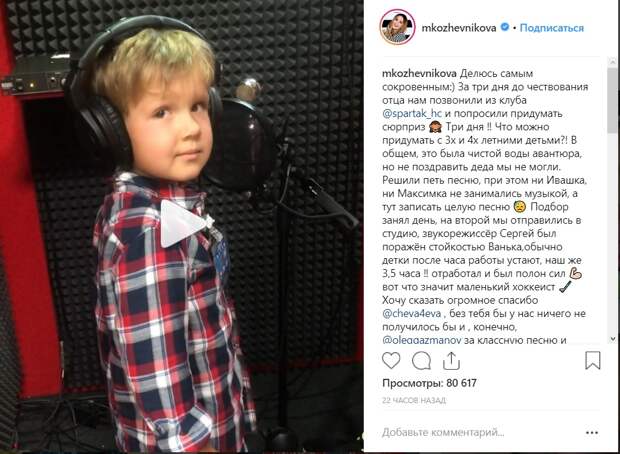The image size is (620, 454).
Task: Share the post using the upload arrow icon
Action: click(x=451, y=361)
